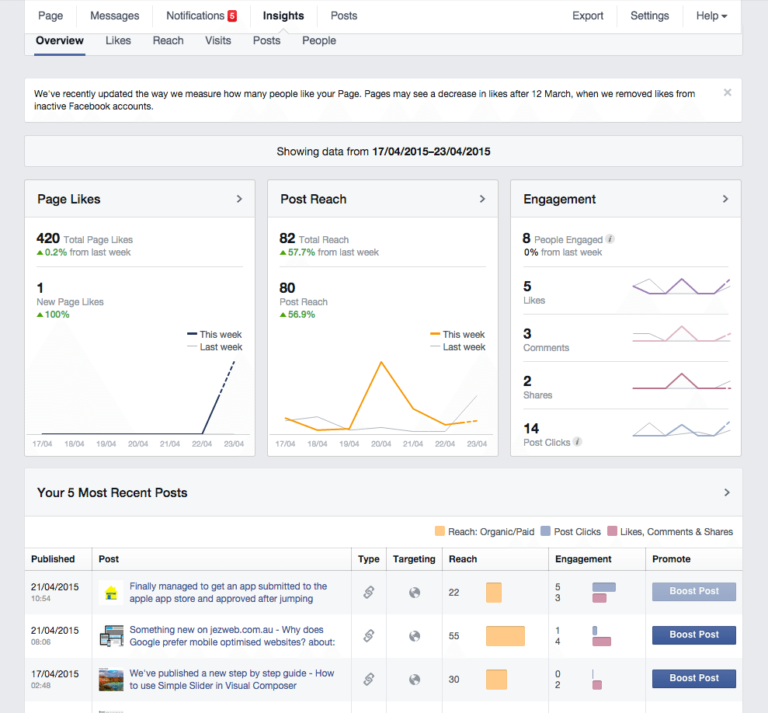Switch to the Visits sub-tab

pos(218,41)
